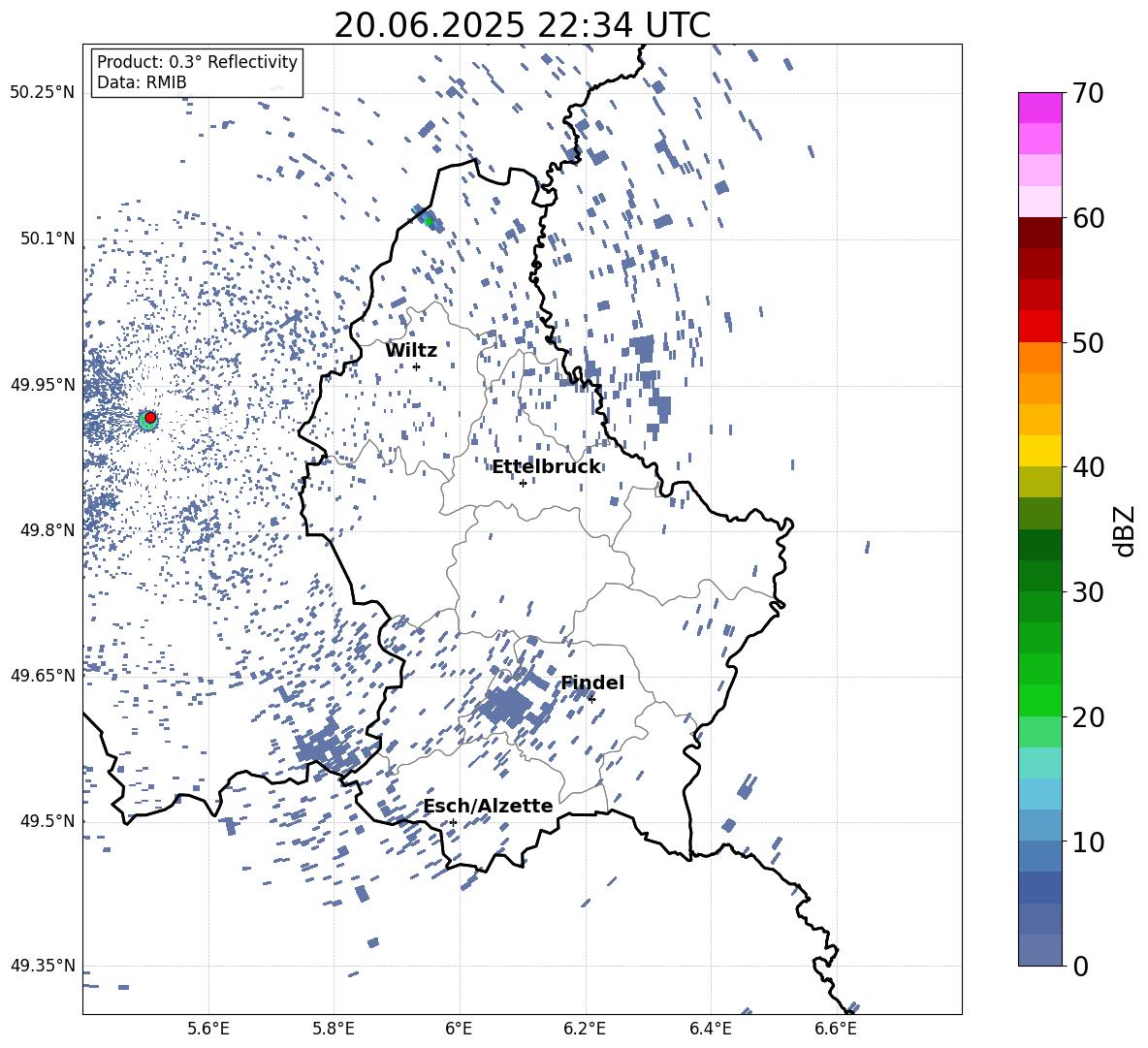Click the bright red colorbar segment above 50
The height and width of the screenshot is (1048, 1148).
tap(1039, 327)
